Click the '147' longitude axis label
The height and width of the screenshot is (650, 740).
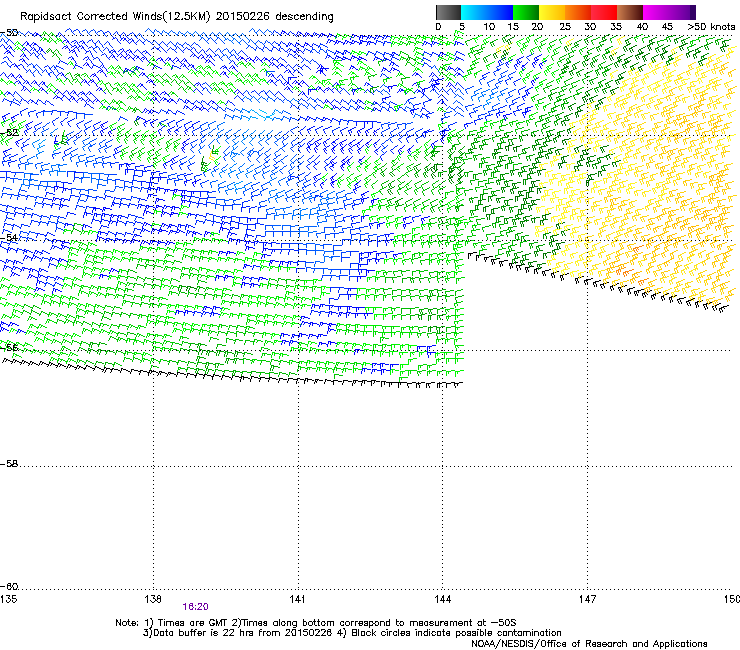[x=587, y=599]
